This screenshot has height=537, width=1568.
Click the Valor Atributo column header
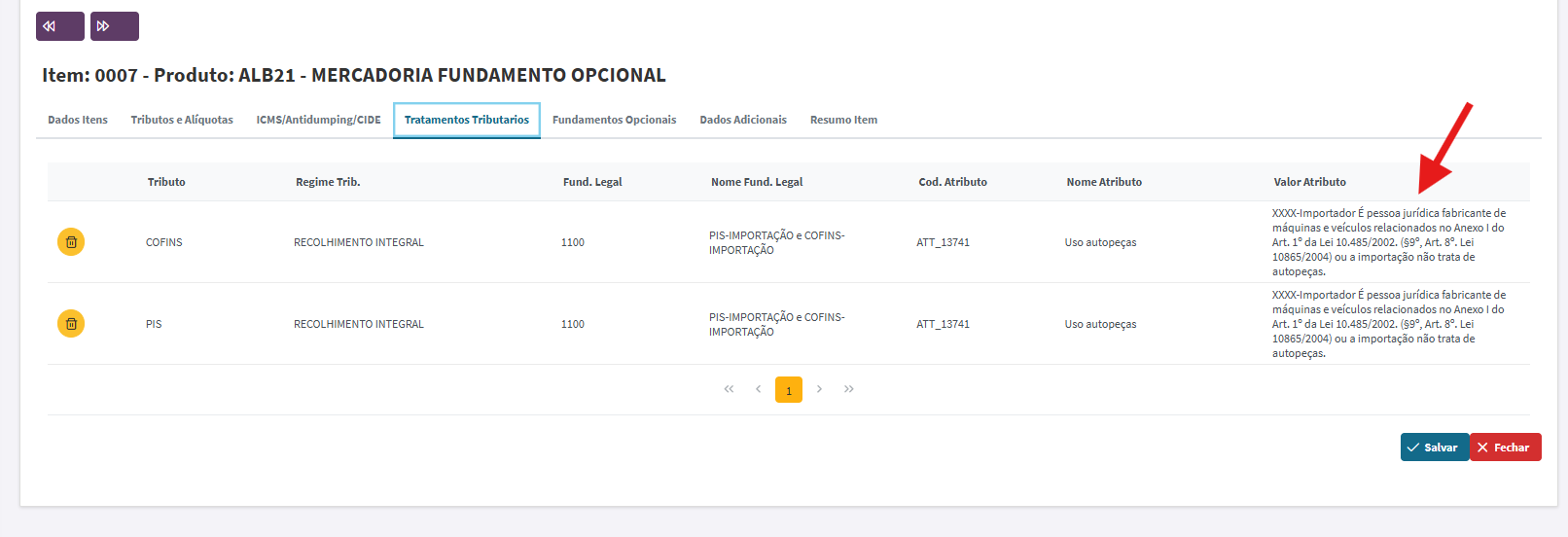(x=1310, y=182)
